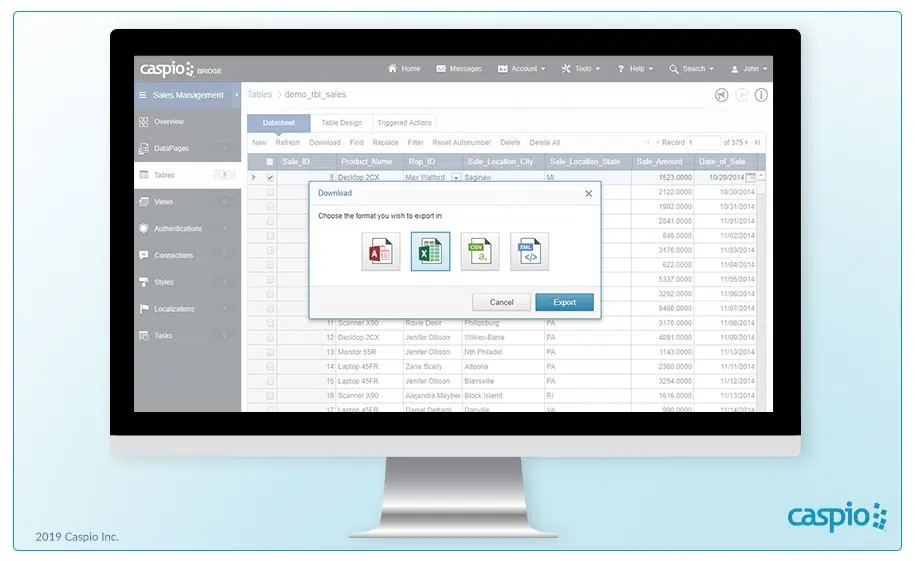The image size is (915, 561).
Task: Open the Messages envelope icon
Action: [x=441, y=69]
